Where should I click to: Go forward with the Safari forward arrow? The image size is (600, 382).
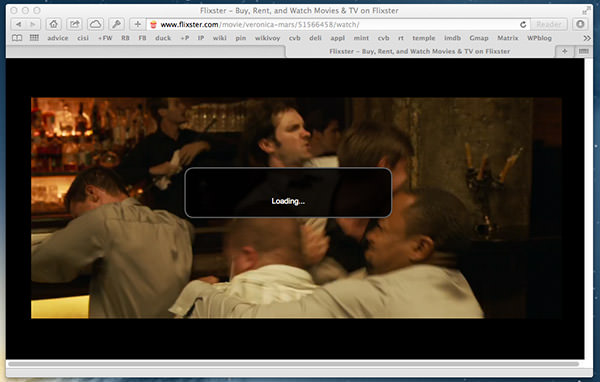(33, 24)
